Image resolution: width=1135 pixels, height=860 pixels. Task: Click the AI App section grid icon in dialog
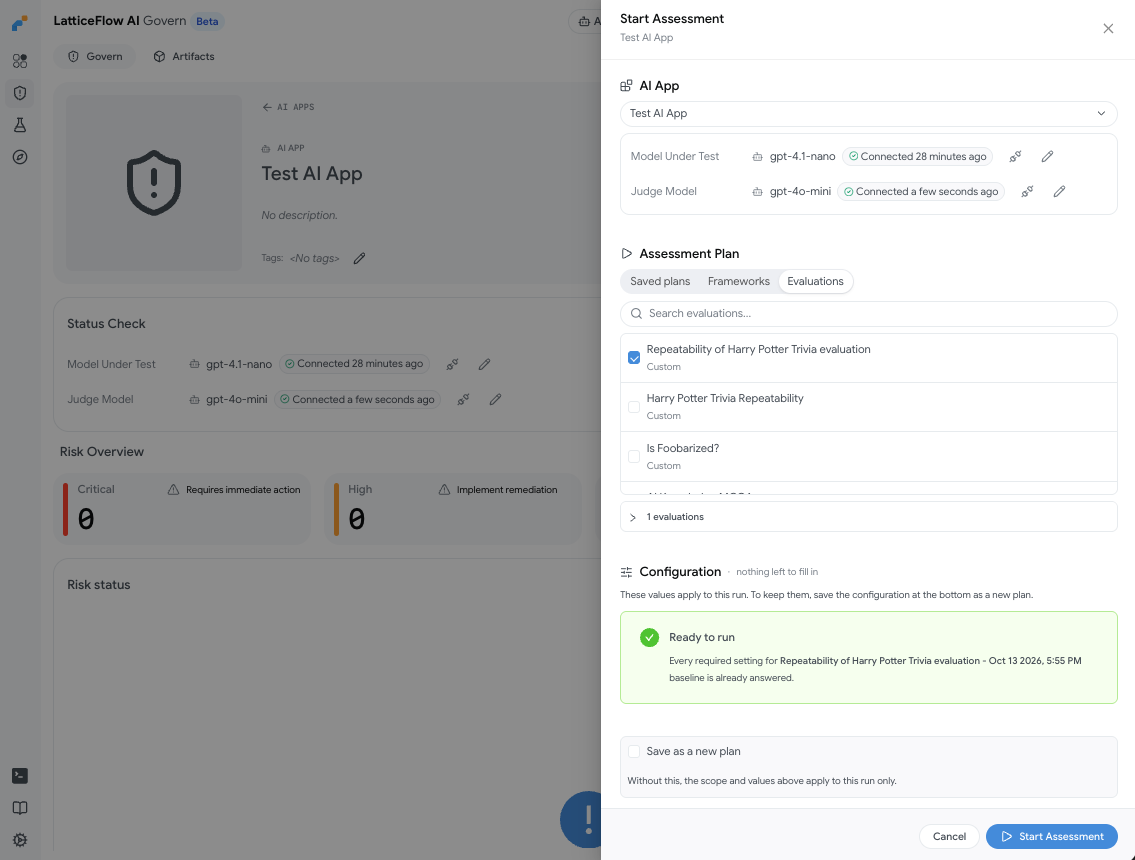coord(626,86)
